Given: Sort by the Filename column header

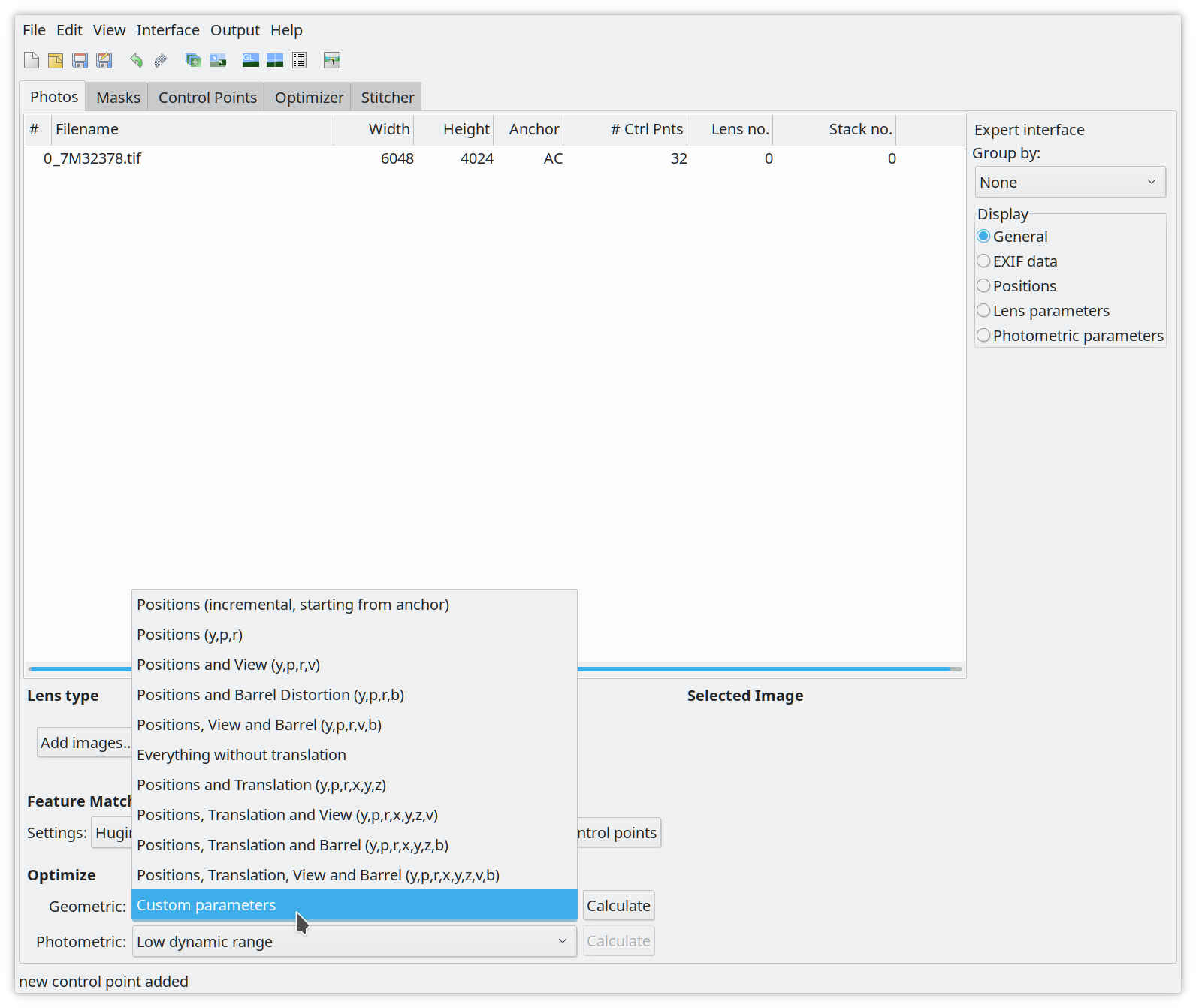Looking at the screenshot, I should coord(192,129).
